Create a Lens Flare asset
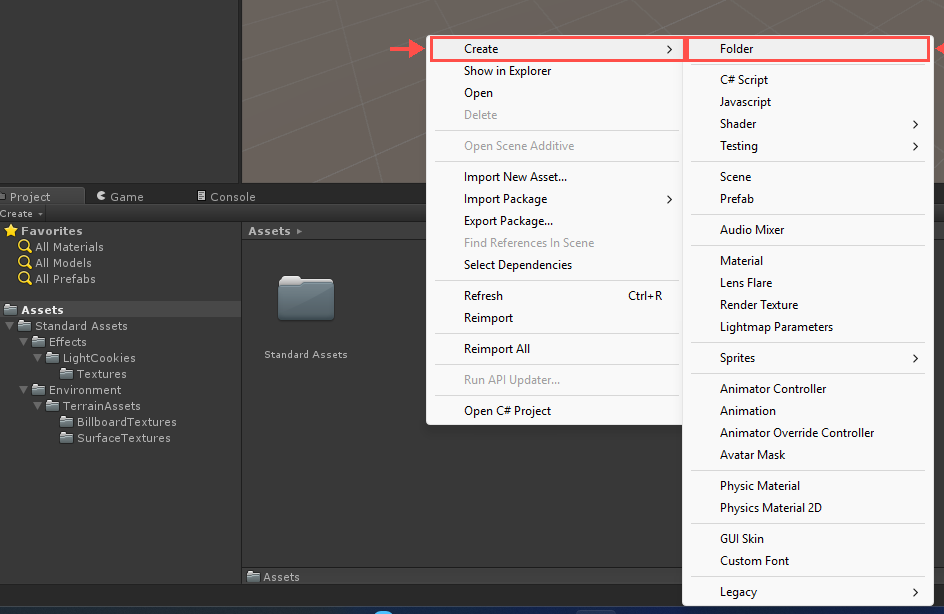The height and width of the screenshot is (614, 944). (807, 283)
